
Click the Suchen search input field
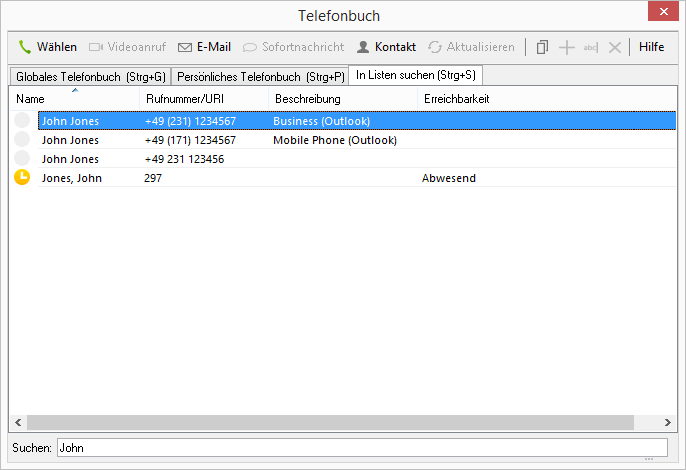point(361,448)
